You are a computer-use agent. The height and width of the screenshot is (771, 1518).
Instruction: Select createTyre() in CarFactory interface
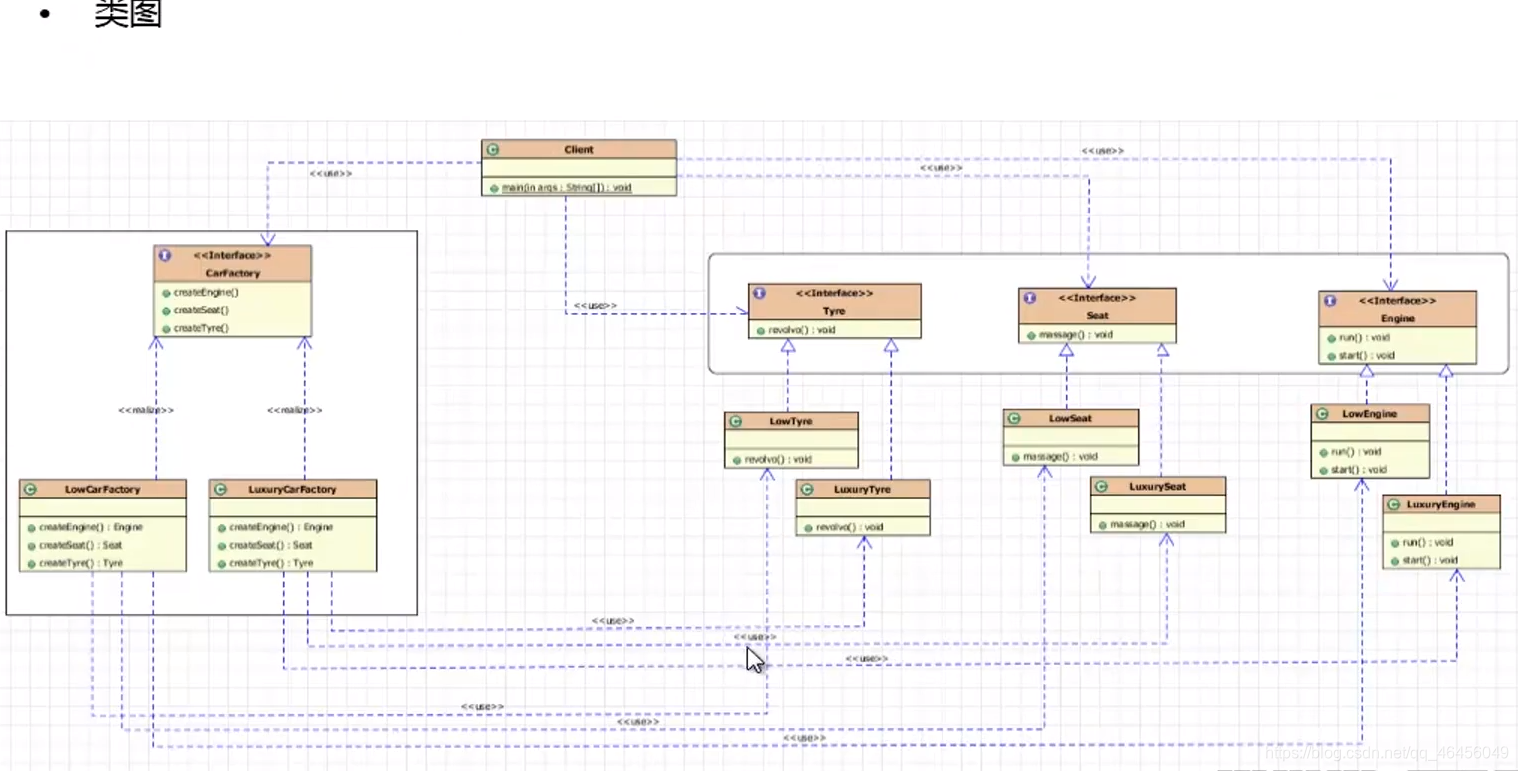[x=201, y=328]
